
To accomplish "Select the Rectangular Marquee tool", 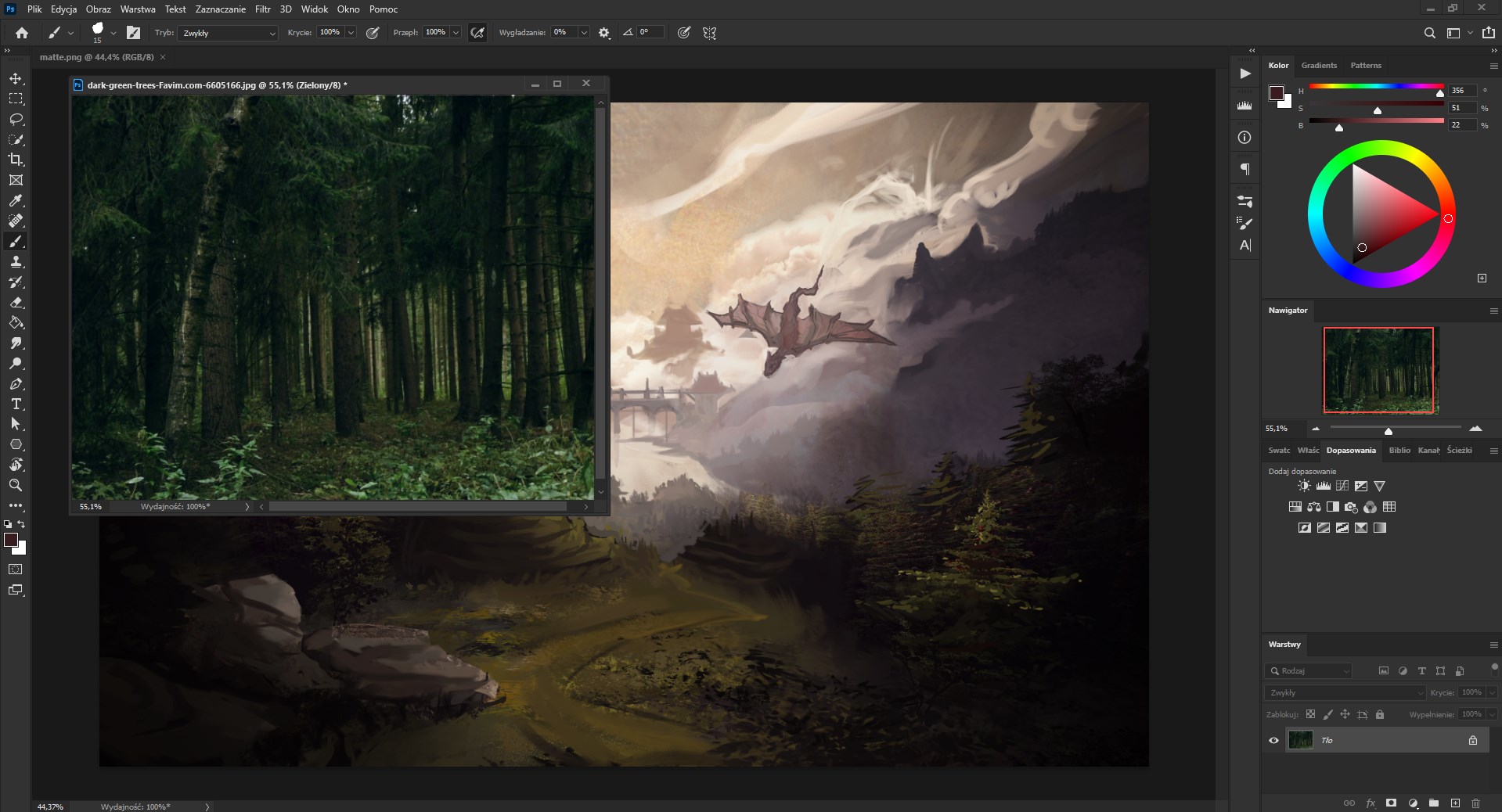I will click(x=16, y=99).
